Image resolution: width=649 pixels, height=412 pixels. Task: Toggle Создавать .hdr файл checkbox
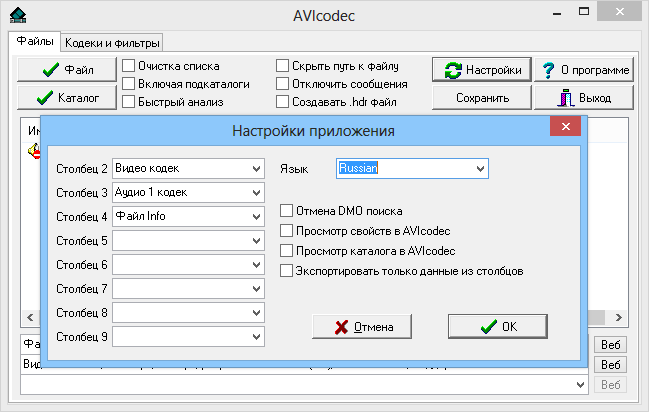click(x=282, y=101)
